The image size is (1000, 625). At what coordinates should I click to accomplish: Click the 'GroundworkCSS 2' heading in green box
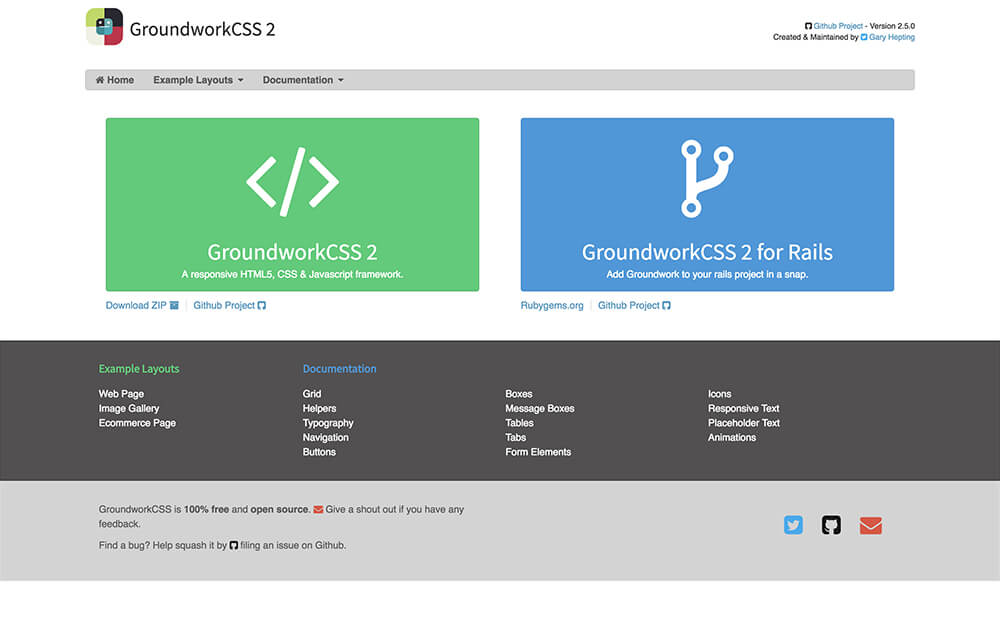tap(292, 252)
